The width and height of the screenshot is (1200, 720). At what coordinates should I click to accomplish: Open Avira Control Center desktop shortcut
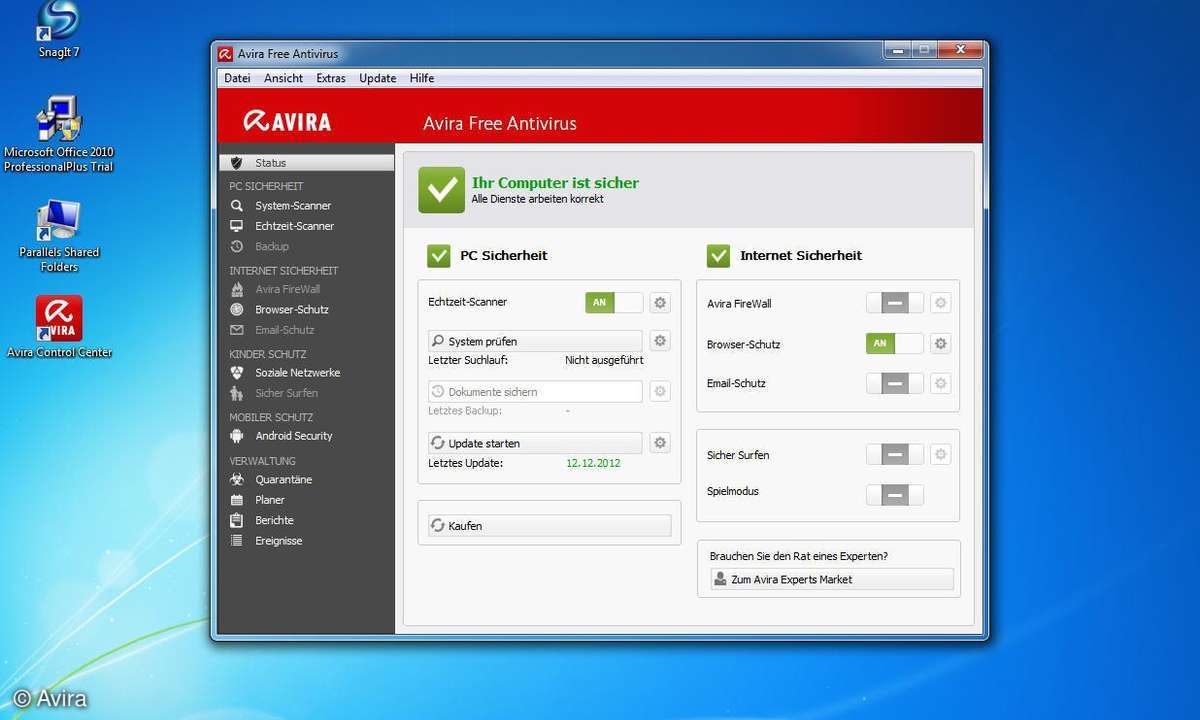pyautogui.click(x=59, y=327)
